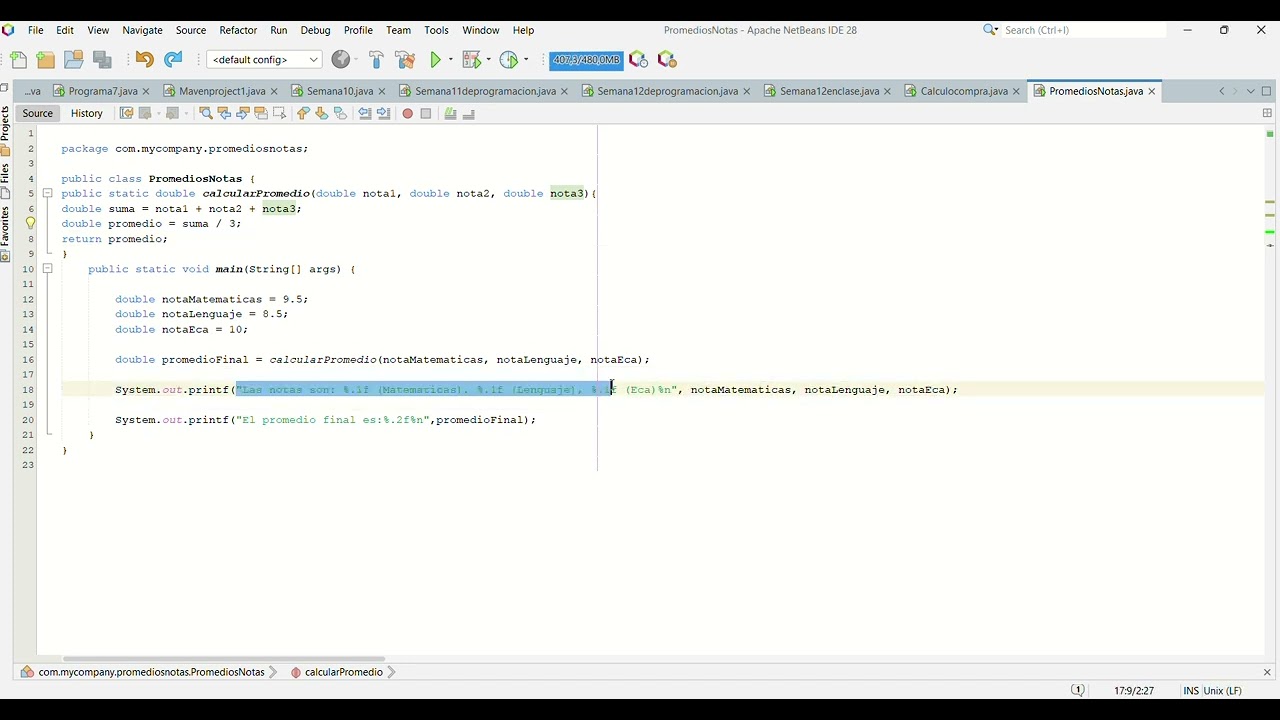Click Find Previous Occurrence icon

[224, 113]
